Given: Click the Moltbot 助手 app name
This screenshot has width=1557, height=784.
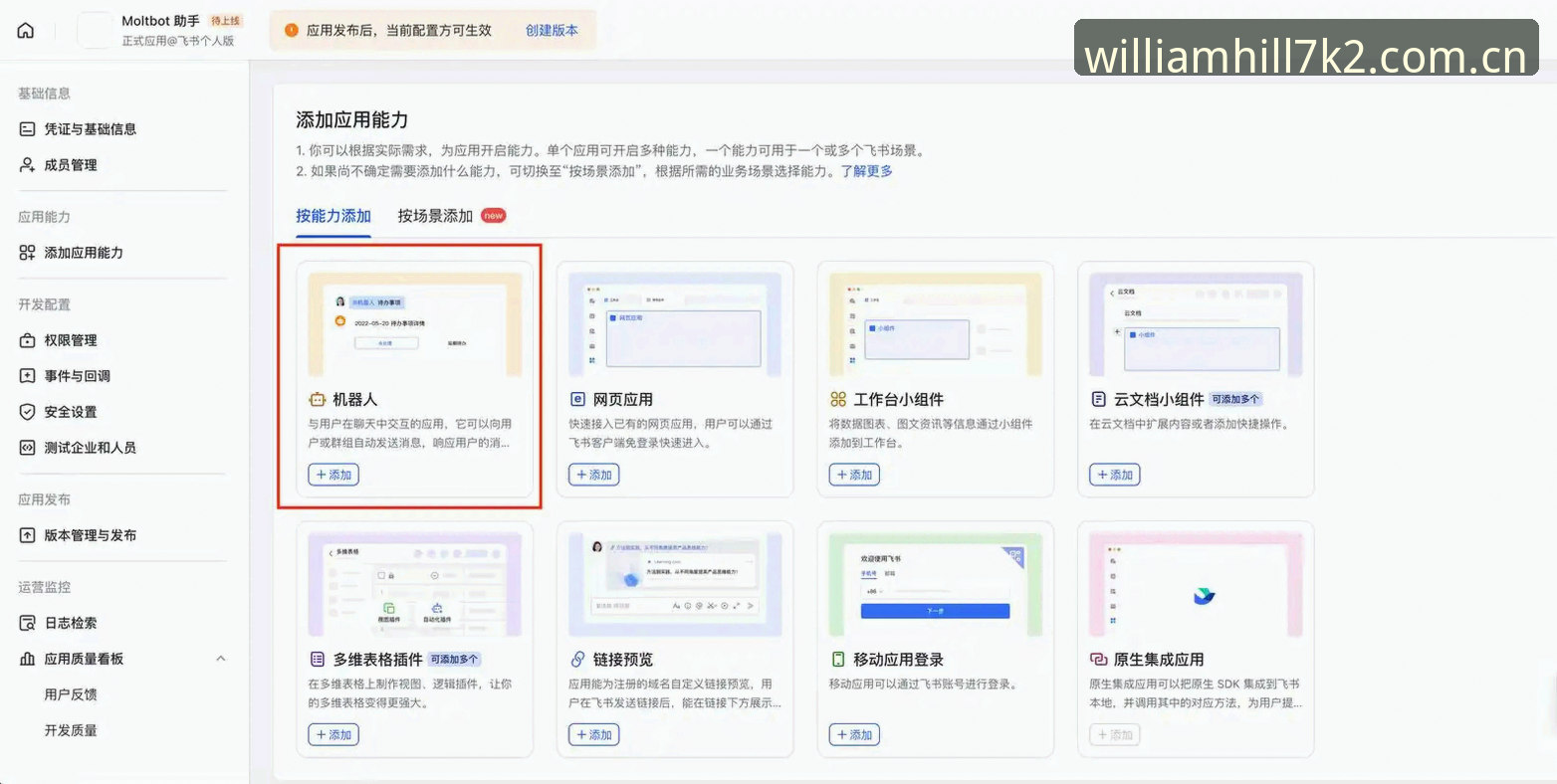Looking at the screenshot, I should pyautogui.click(x=161, y=21).
